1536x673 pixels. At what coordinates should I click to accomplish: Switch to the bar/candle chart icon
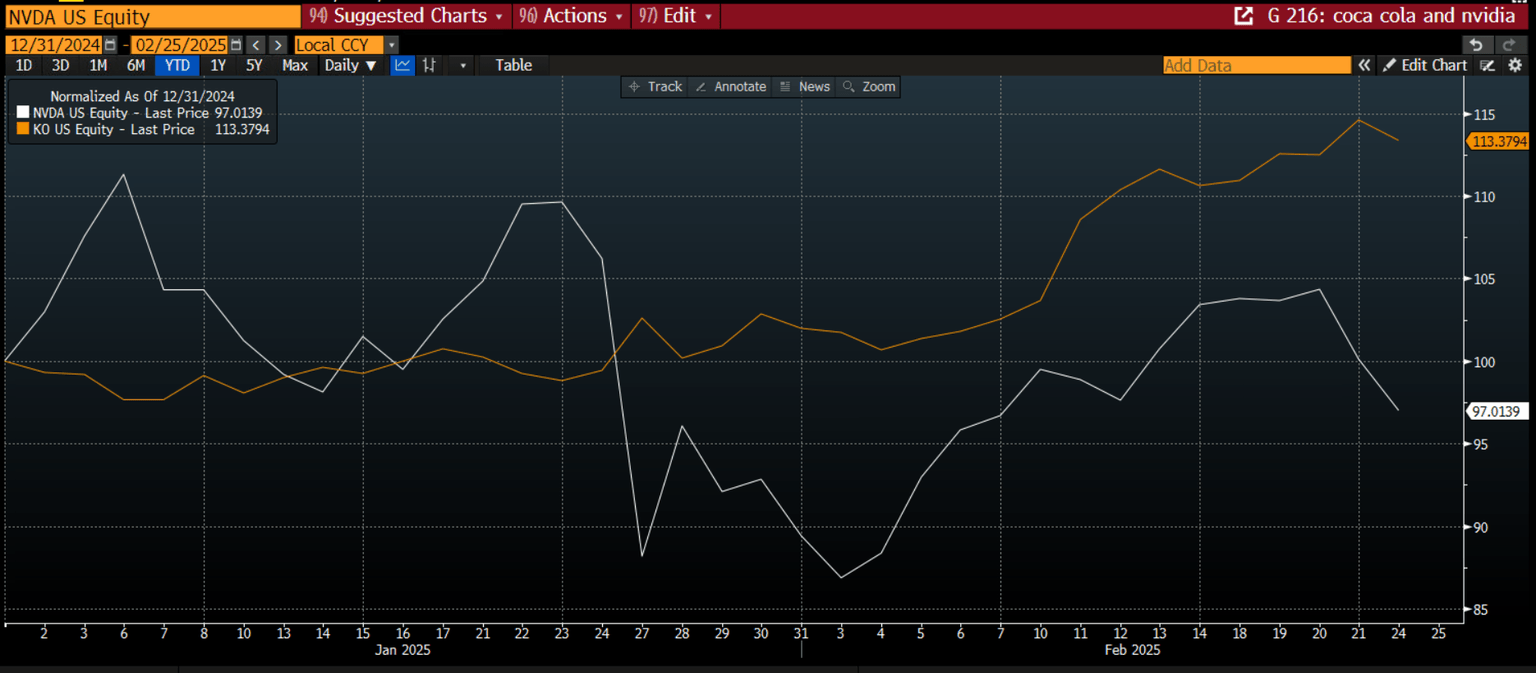point(430,65)
